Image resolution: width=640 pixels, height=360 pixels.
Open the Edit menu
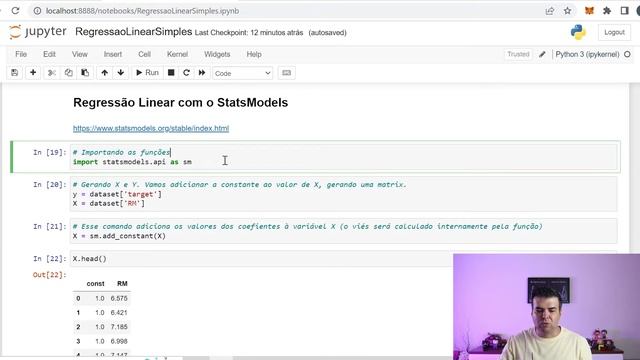(49, 54)
